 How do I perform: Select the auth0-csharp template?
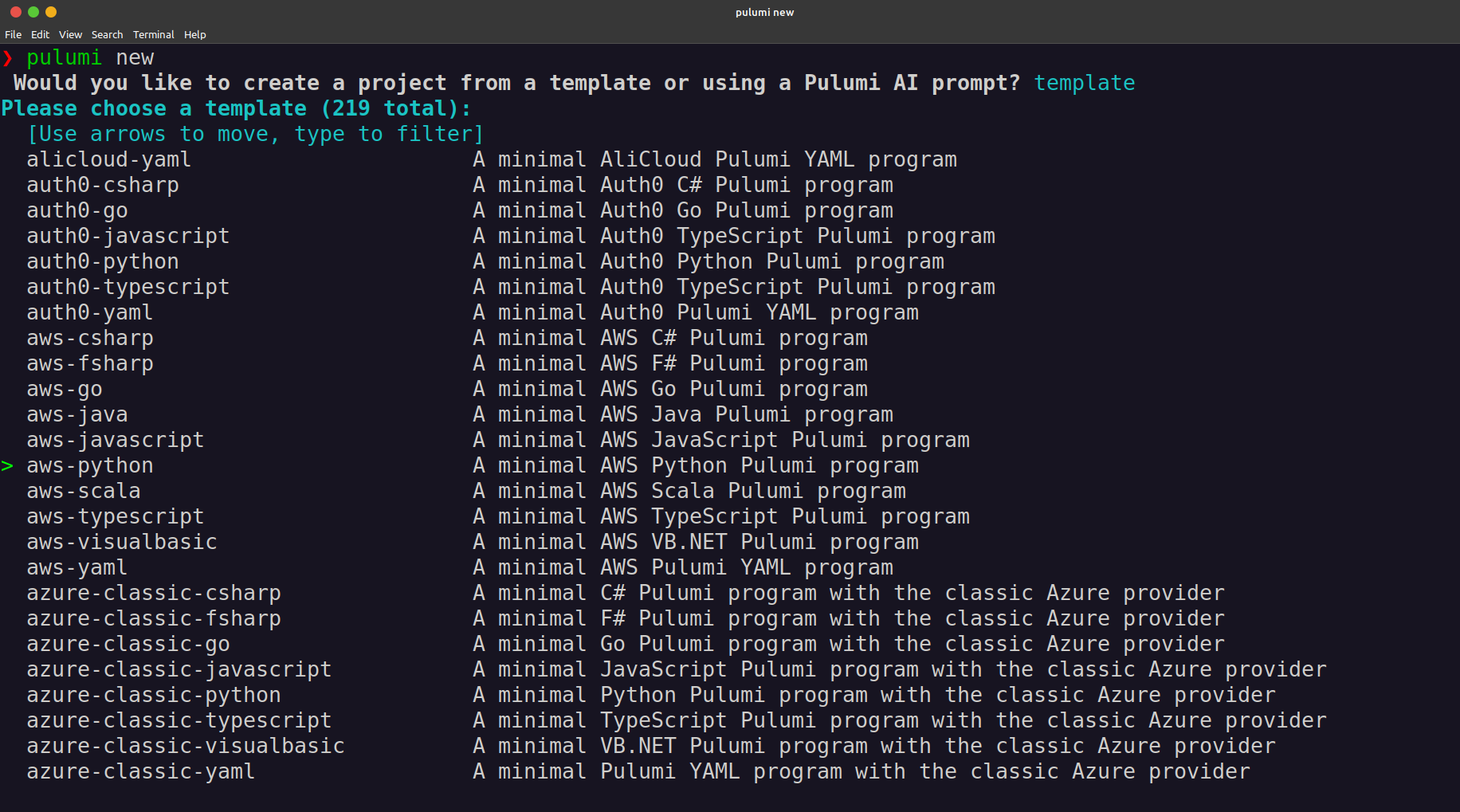click(102, 184)
